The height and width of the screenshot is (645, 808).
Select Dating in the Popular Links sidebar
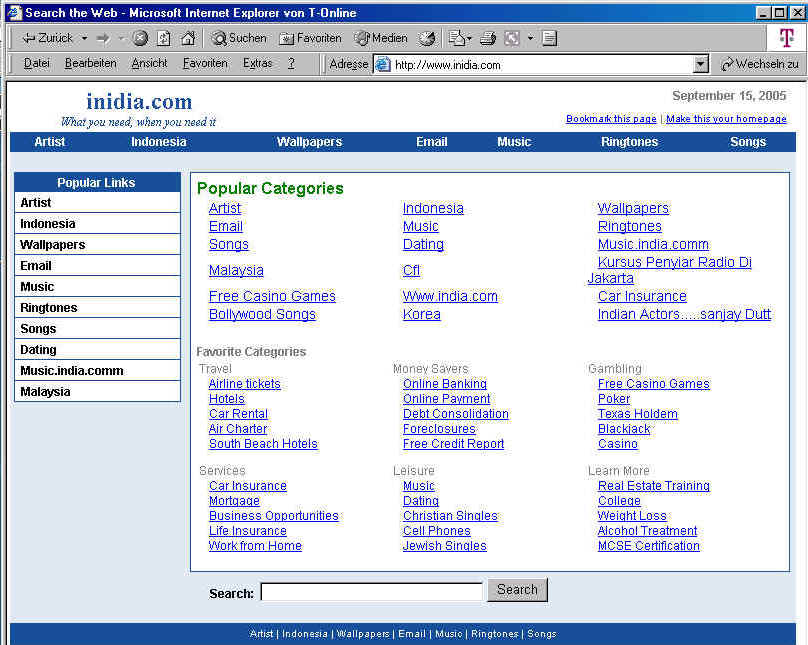(97, 349)
